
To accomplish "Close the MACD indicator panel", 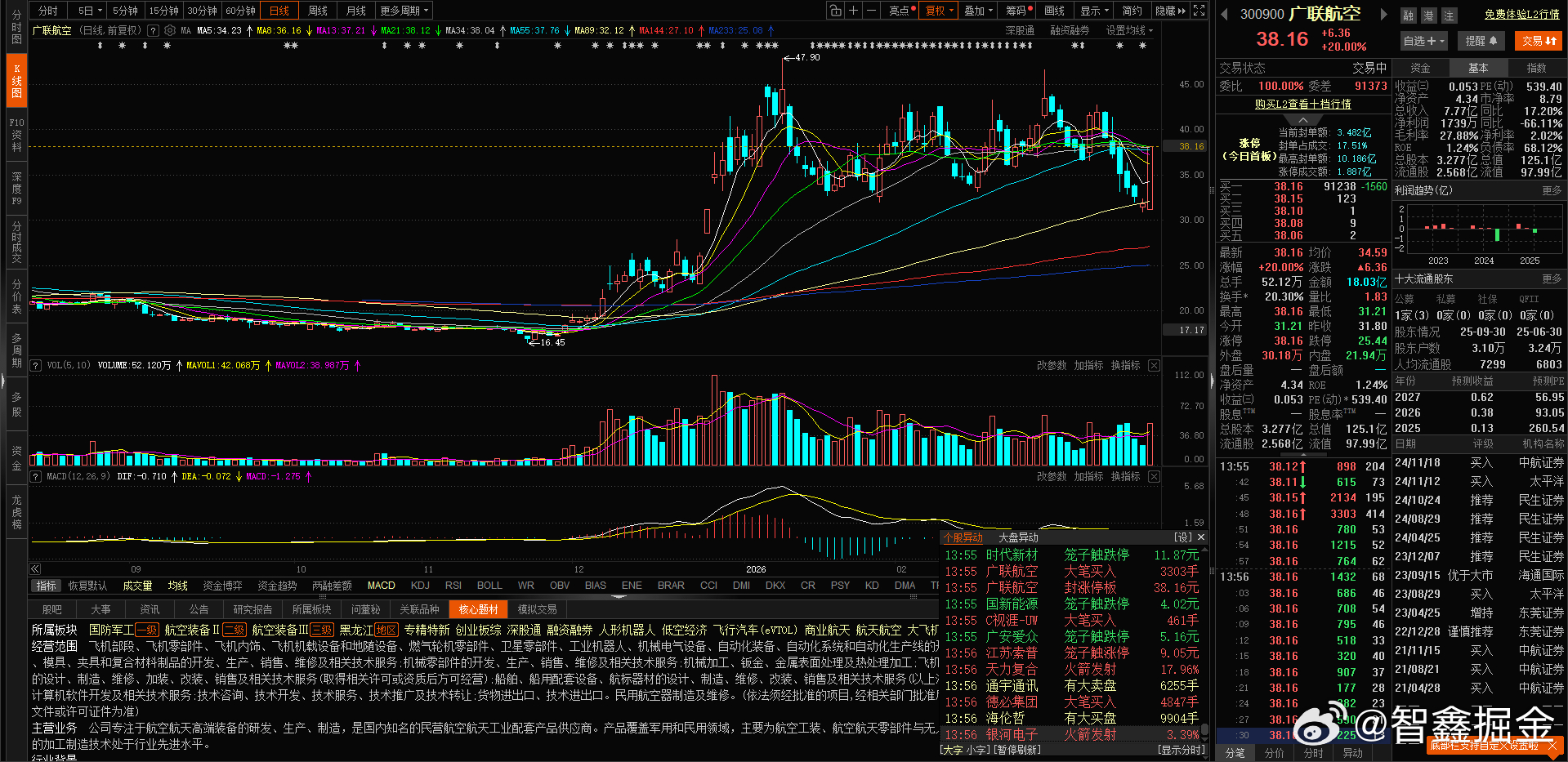I will (1154, 476).
